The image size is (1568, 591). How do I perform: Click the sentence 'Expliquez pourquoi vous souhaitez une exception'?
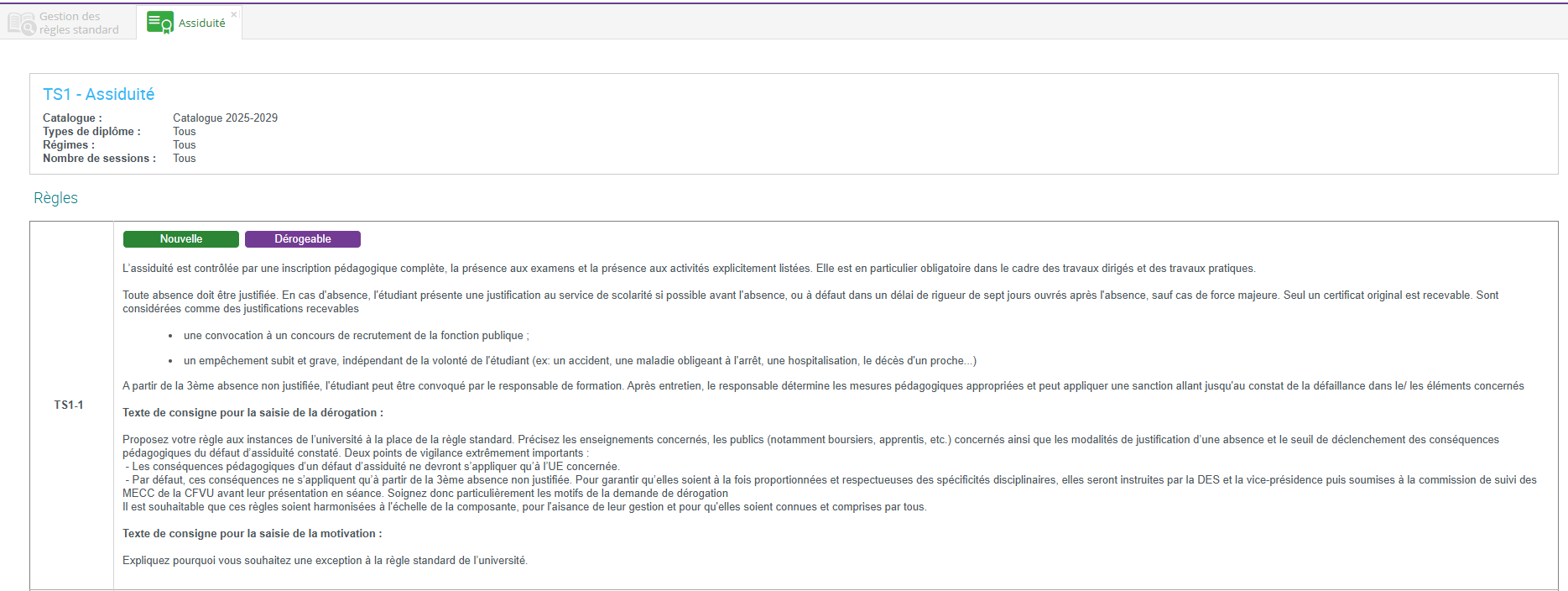(325, 561)
